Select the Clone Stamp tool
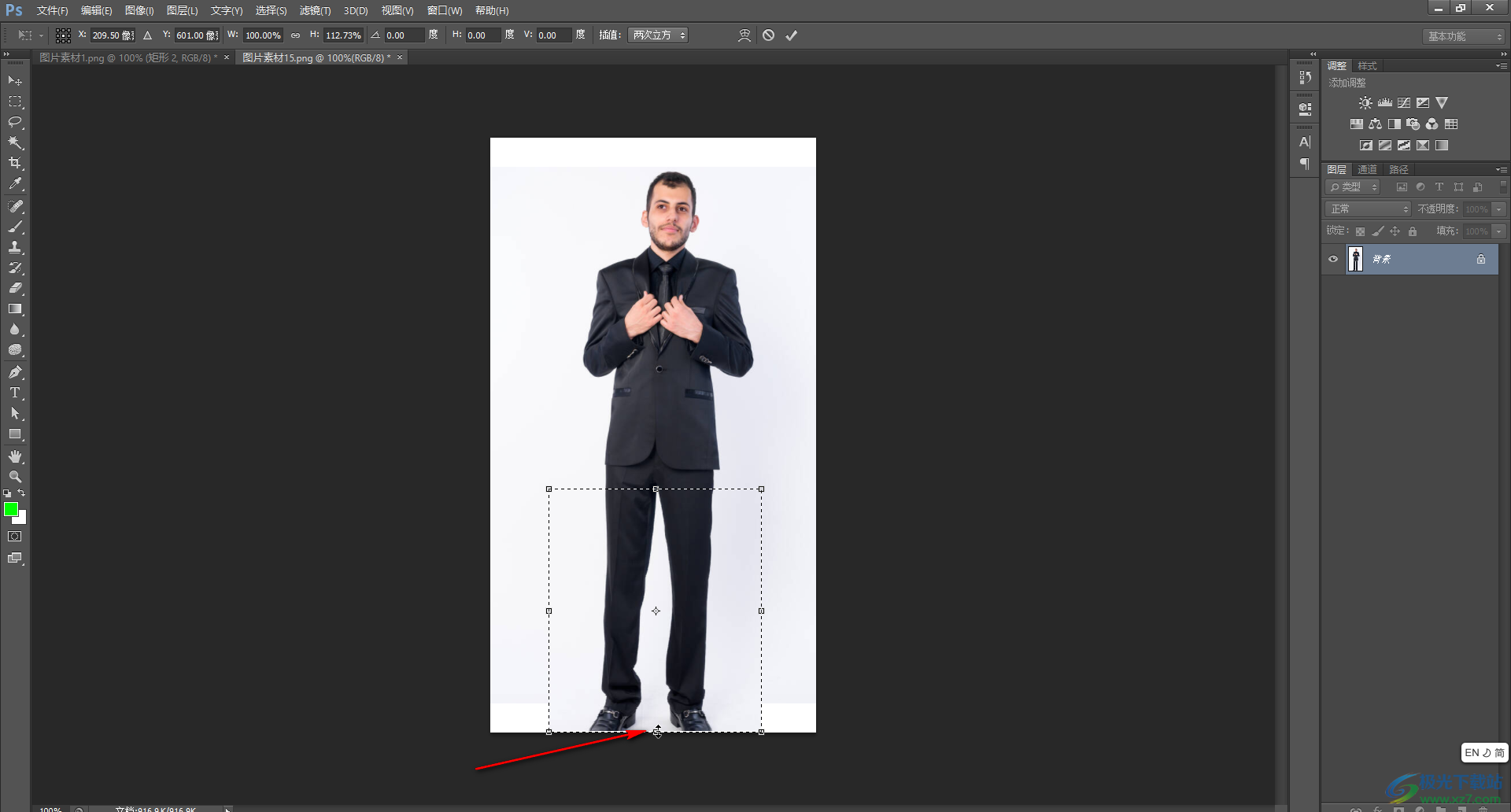Image resolution: width=1511 pixels, height=812 pixels. tap(15, 247)
